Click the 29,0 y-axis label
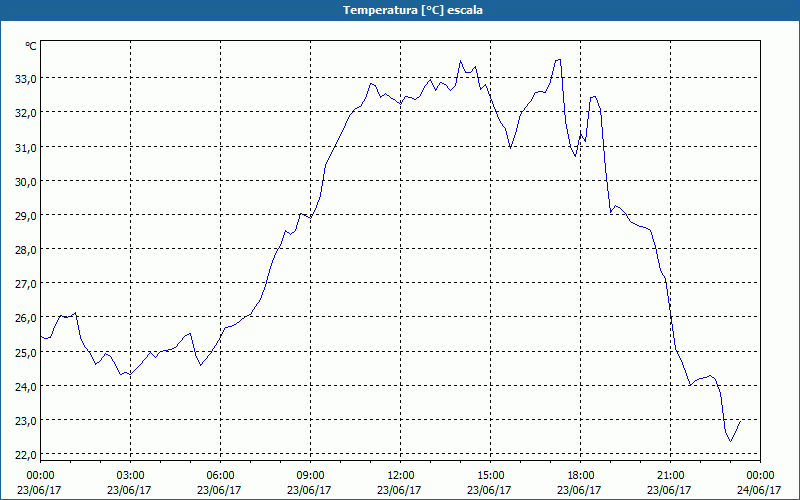The width and height of the screenshot is (800, 500). click(24, 216)
